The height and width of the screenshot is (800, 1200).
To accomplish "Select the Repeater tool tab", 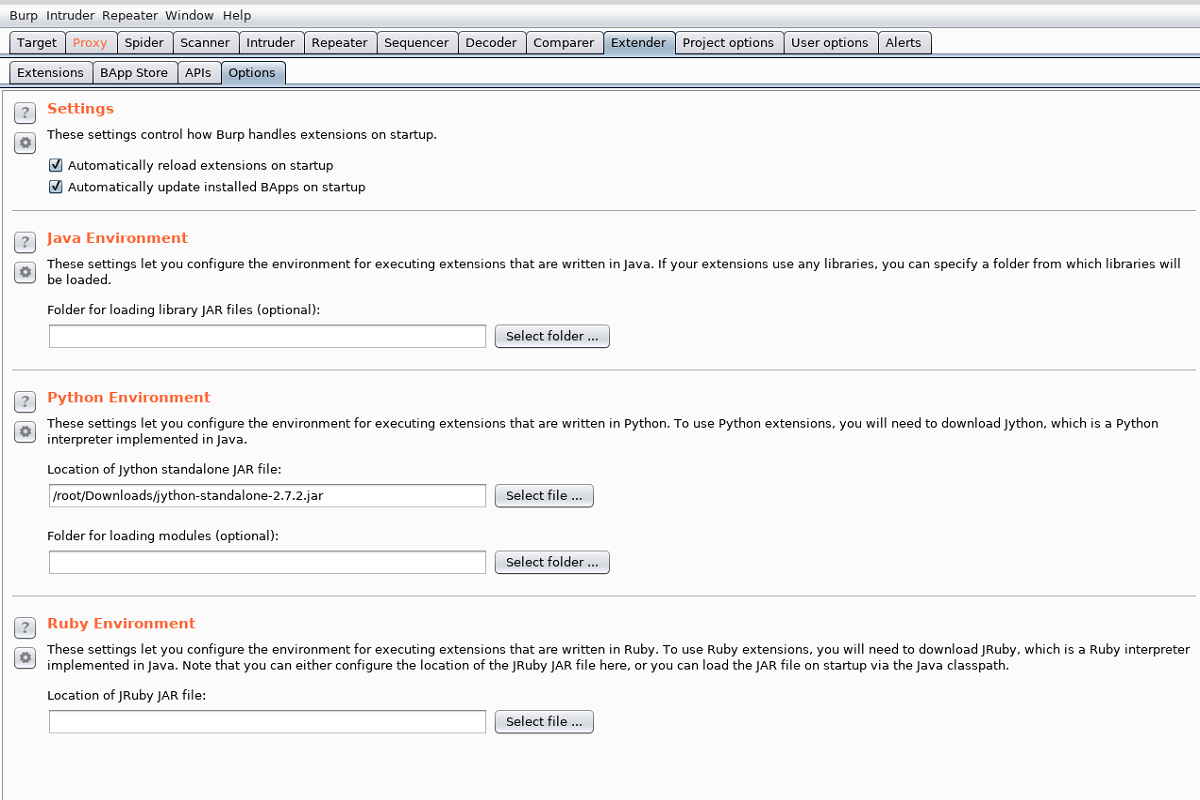I will click(340, 43).
